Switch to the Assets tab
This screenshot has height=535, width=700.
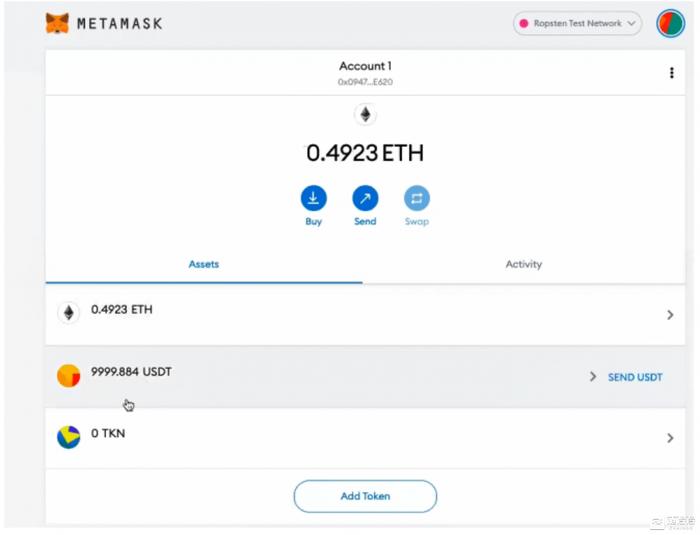point(204,264)
